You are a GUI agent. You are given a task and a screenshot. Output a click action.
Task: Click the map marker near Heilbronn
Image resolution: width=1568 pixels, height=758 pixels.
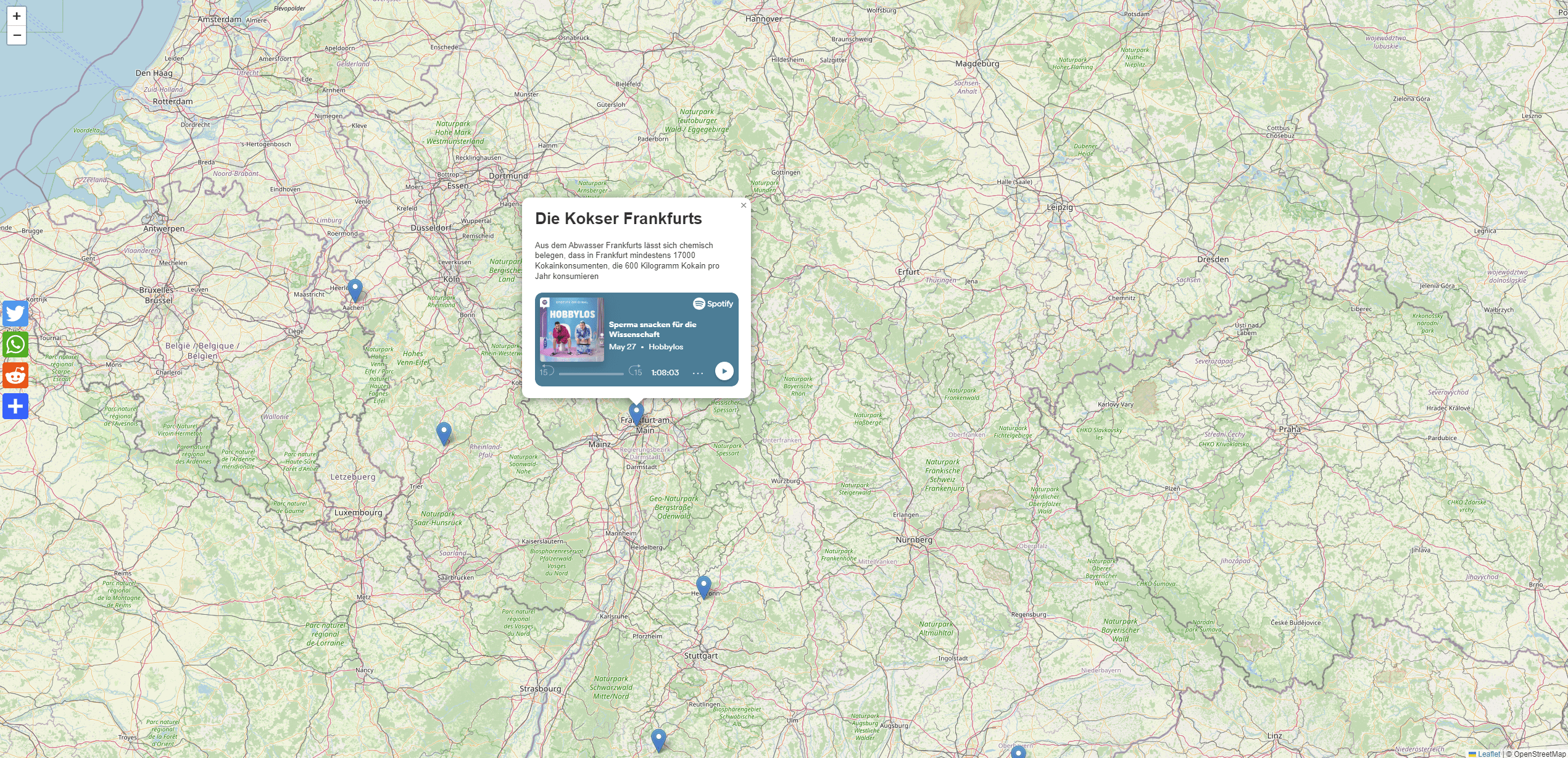tap(703, 586)
